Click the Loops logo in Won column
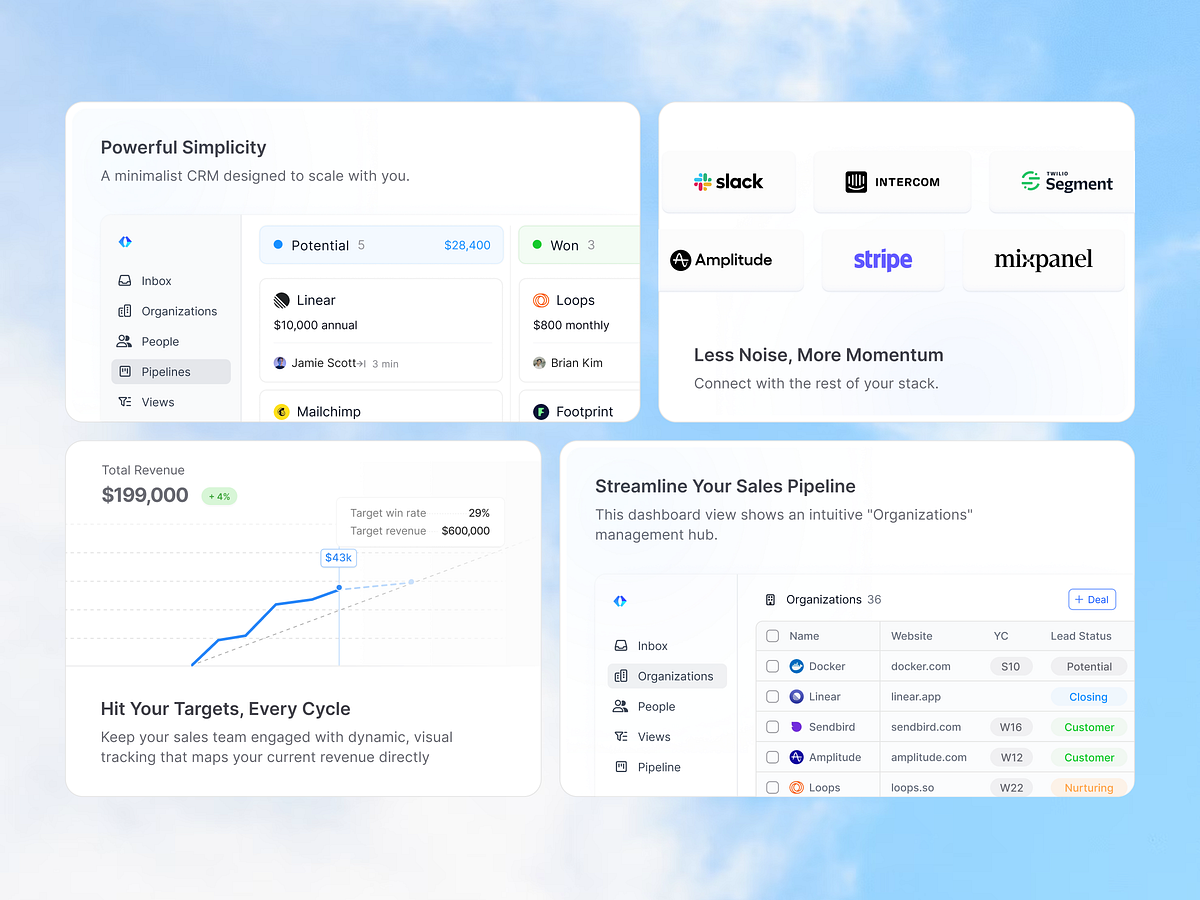1200x900 pixels. (x=541, y=300)
